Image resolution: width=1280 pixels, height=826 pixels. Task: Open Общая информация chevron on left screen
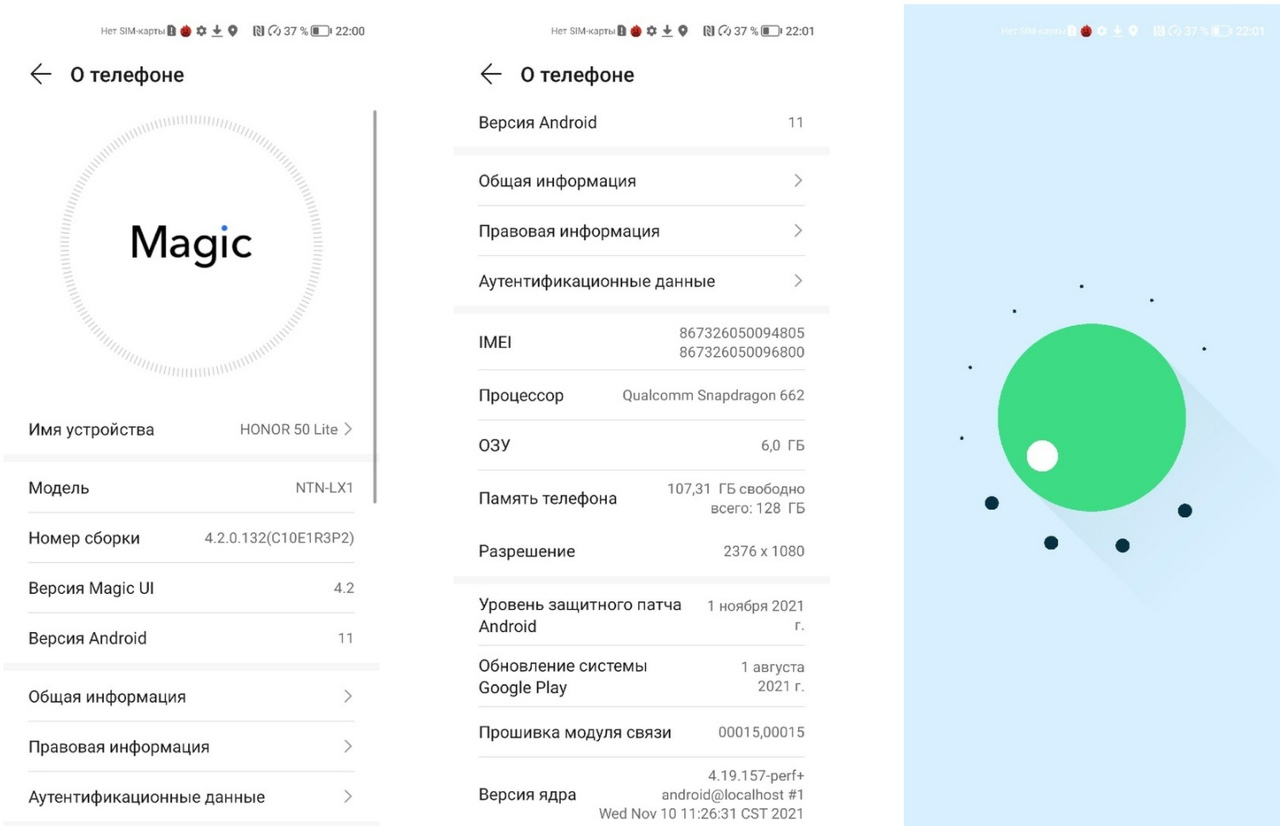[348, 696]
